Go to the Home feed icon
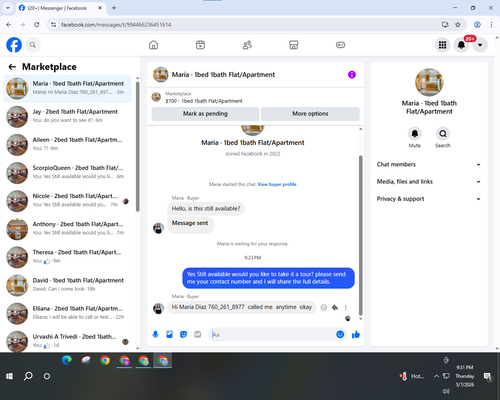 pyautogui.click(x=153, y=45)
